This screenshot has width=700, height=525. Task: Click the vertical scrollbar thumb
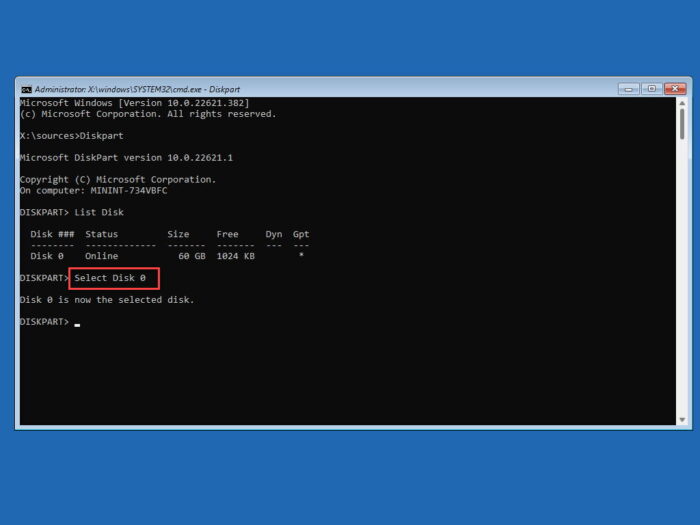pos(682,124)
